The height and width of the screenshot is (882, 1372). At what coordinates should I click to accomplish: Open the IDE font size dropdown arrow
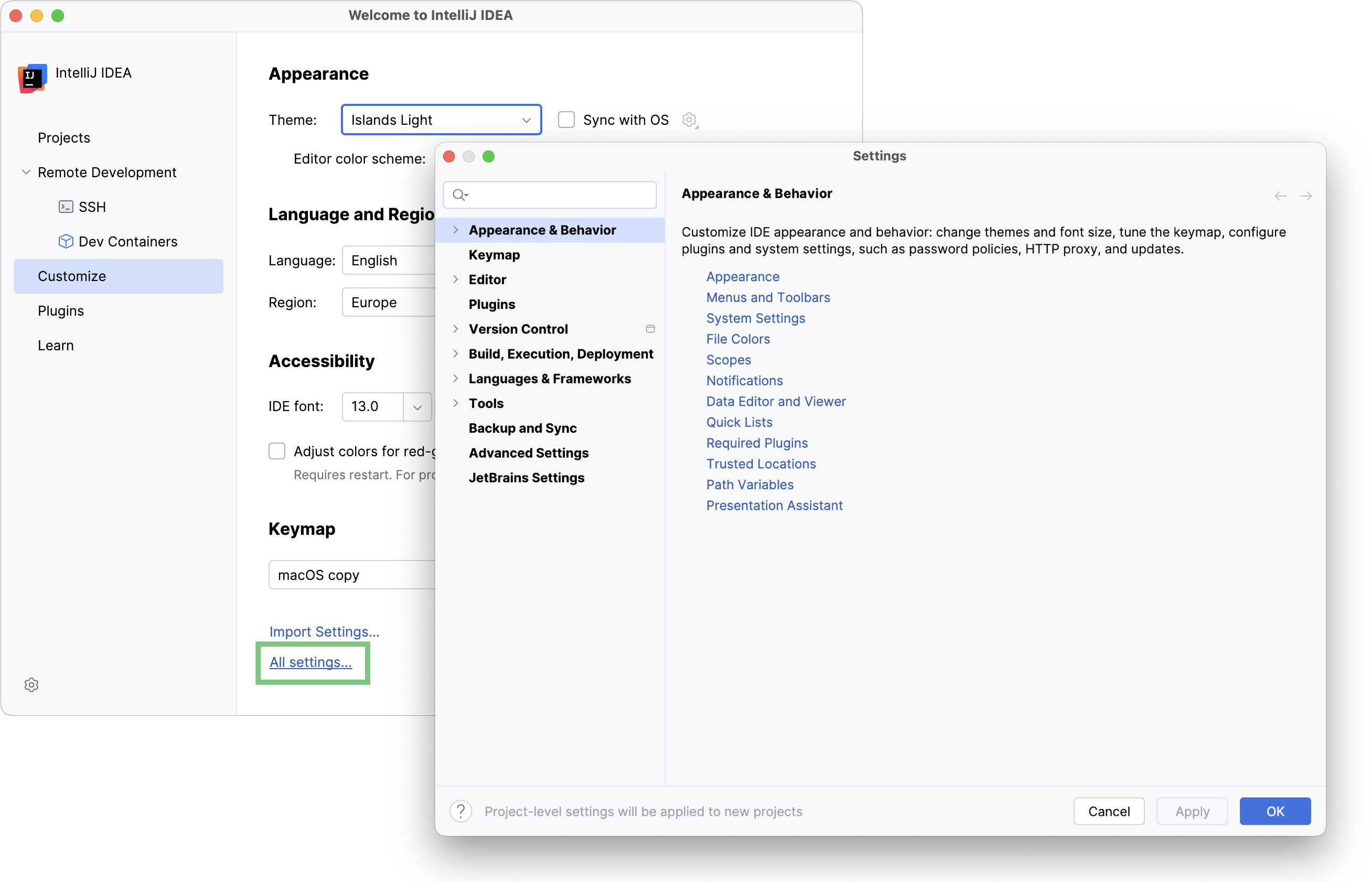(x=417, y=407)
